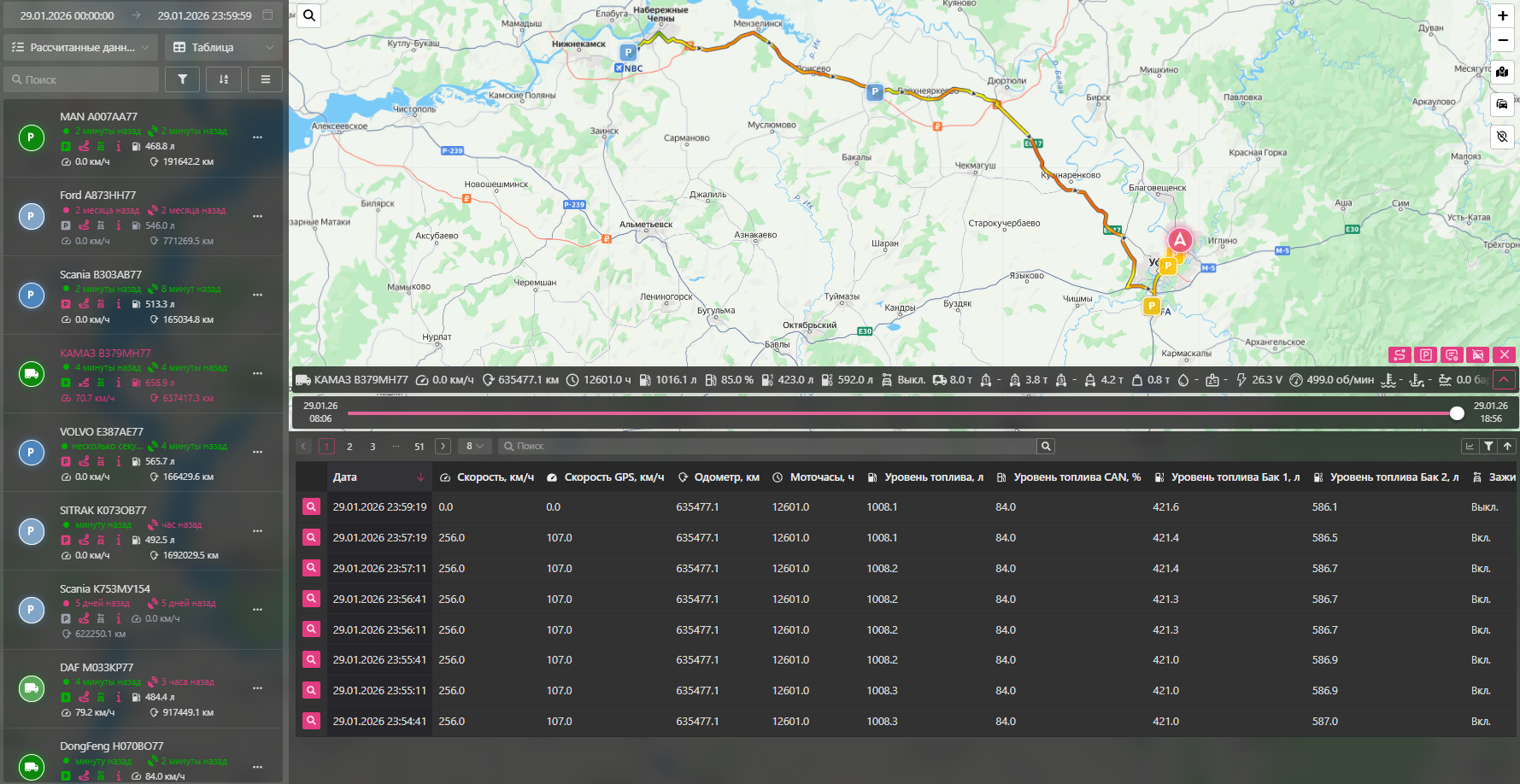Screen dimensions: 1520x784
Task: Click the vehicle search field 'Поиск'
Action: [85, 79]
